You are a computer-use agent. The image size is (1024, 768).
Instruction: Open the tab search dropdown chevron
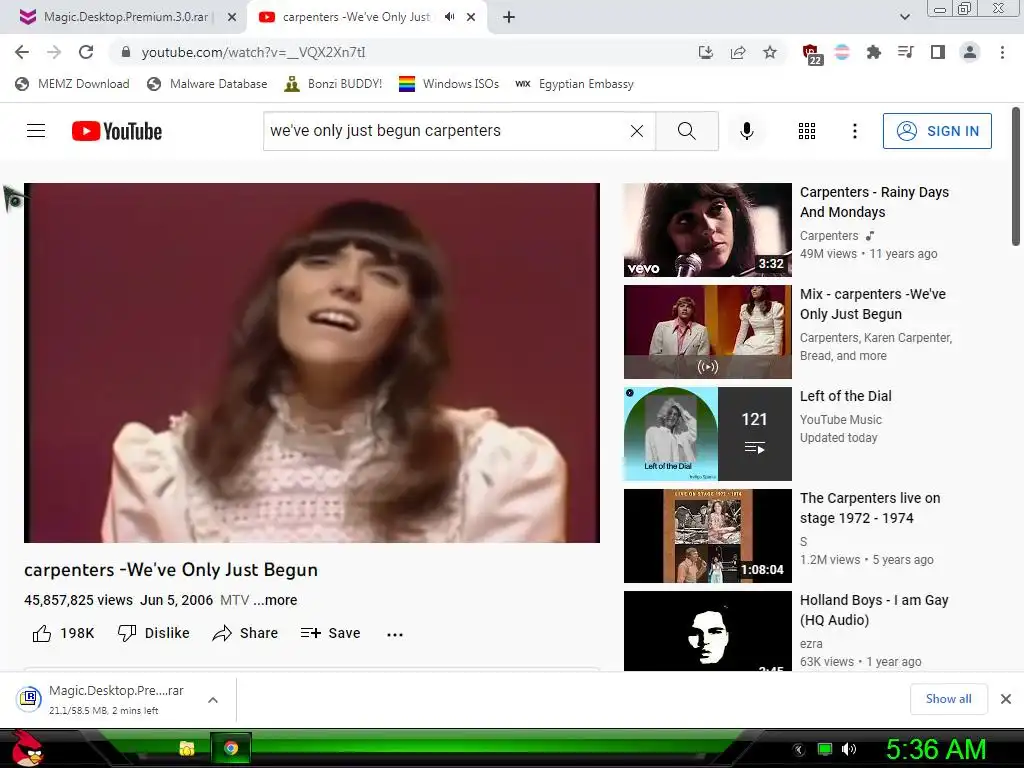(x=904, y=17)
